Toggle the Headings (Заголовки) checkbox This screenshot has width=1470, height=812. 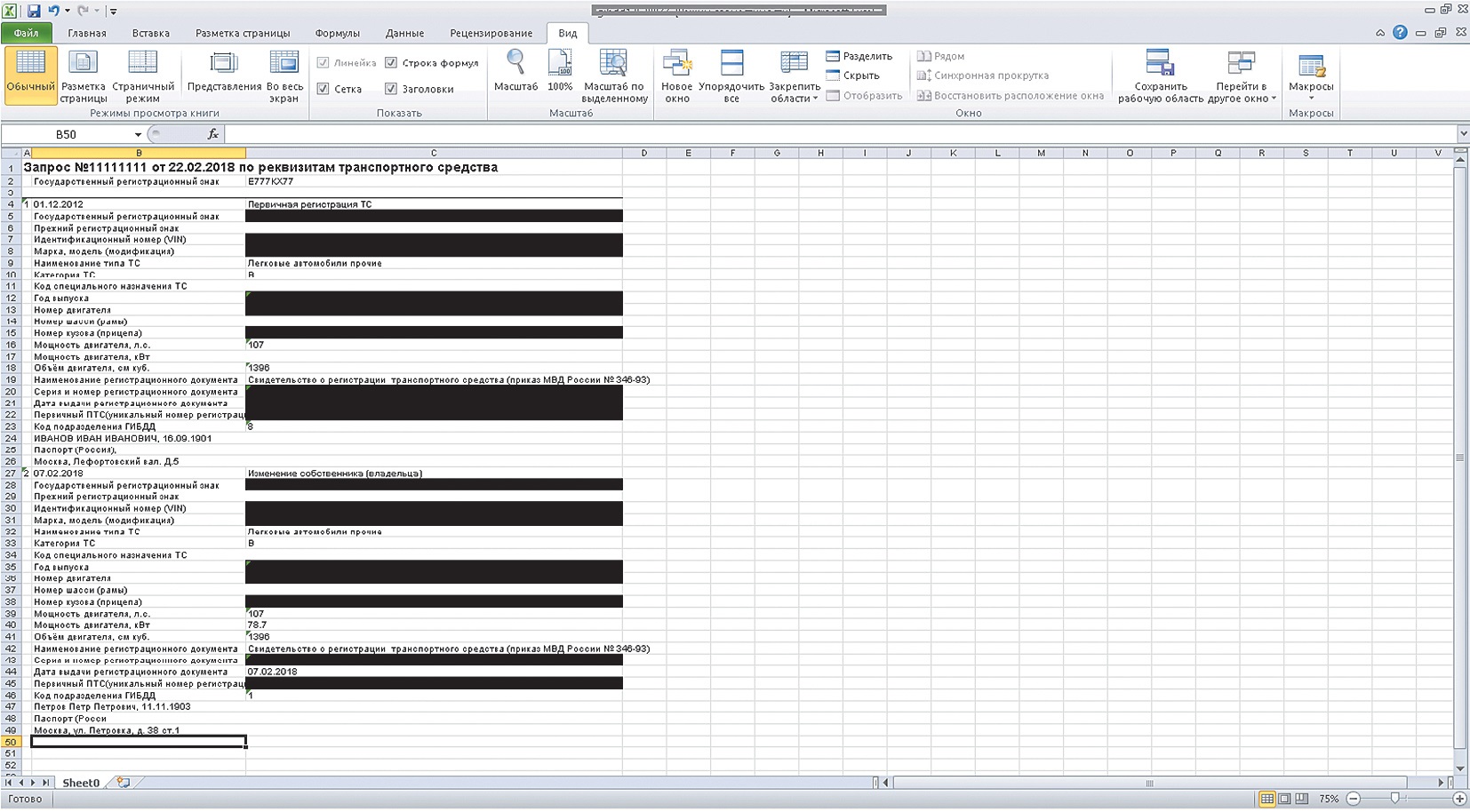tap(391, 89)
